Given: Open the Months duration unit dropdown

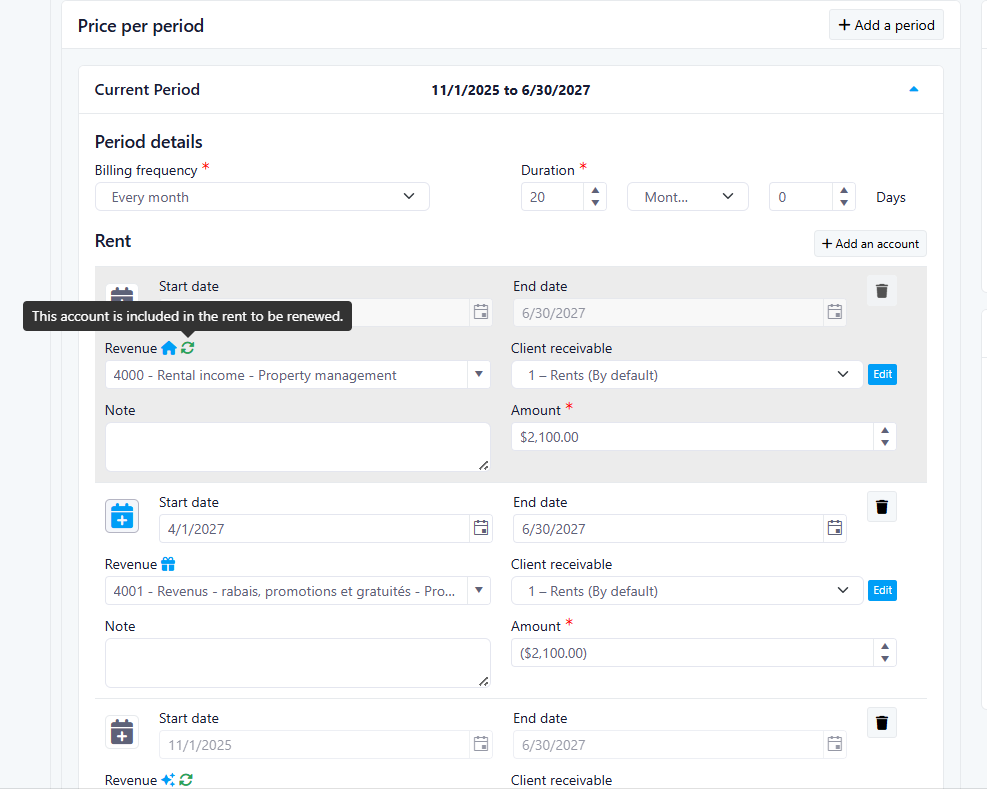Looking at the screenshot, I should click(x=687, y=197).
